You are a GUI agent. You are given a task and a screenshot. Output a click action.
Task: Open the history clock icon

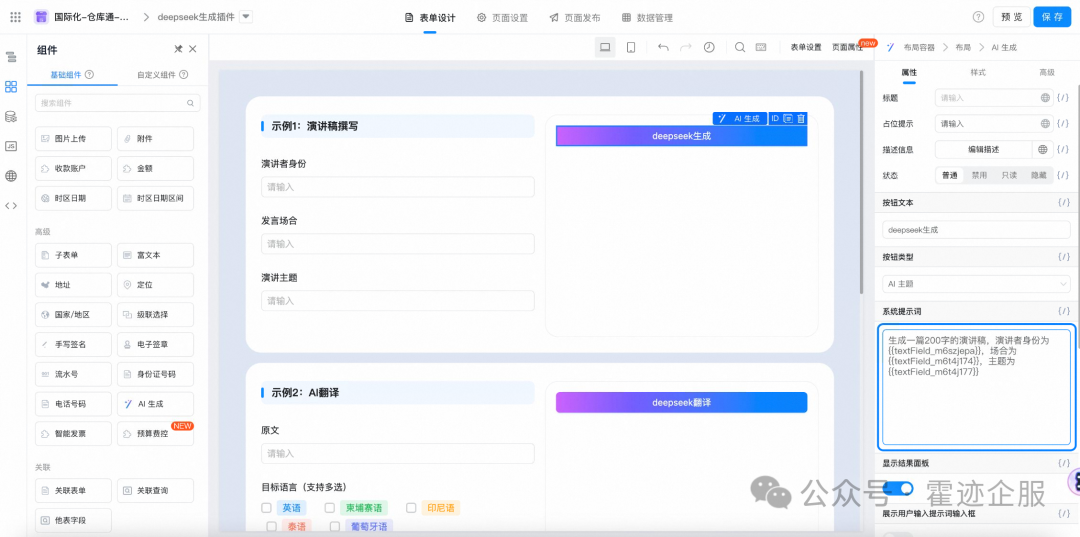[709, 47]
